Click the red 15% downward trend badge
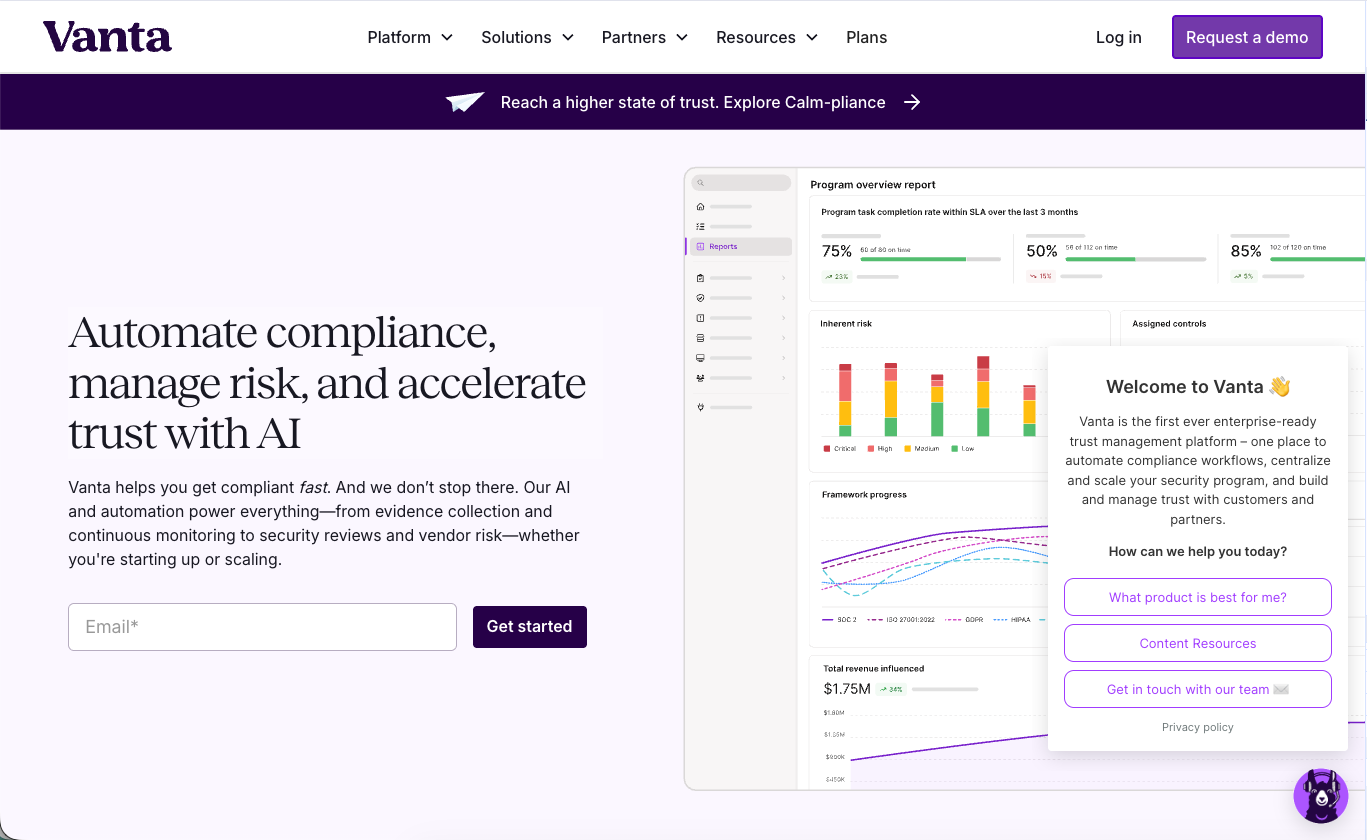This screenshot has width=1367, height=840. 1041,277
